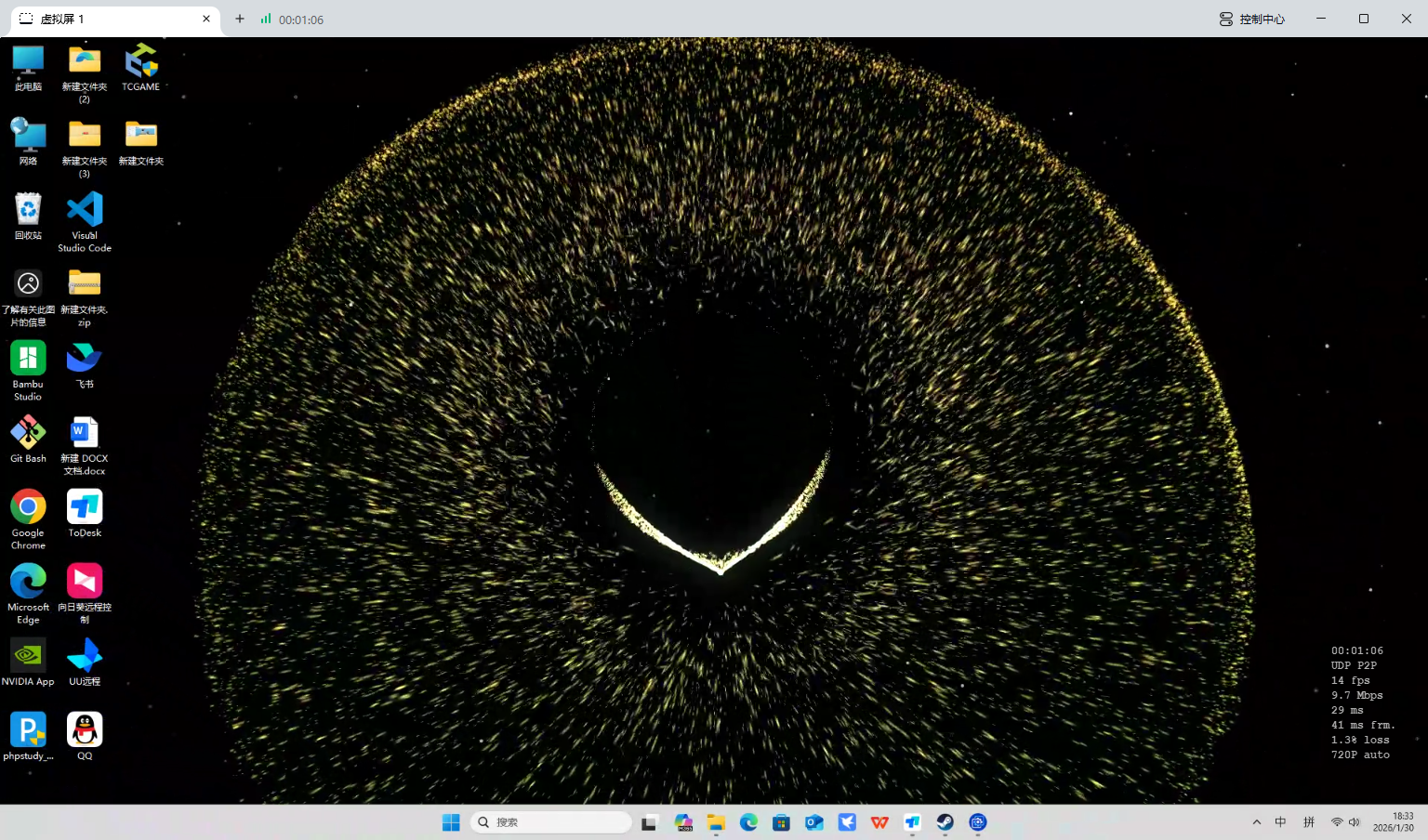Open the clock and date flyout
Image resolution: width=1428 pixels, height=840 pixels.
(x=1395, y=822)
